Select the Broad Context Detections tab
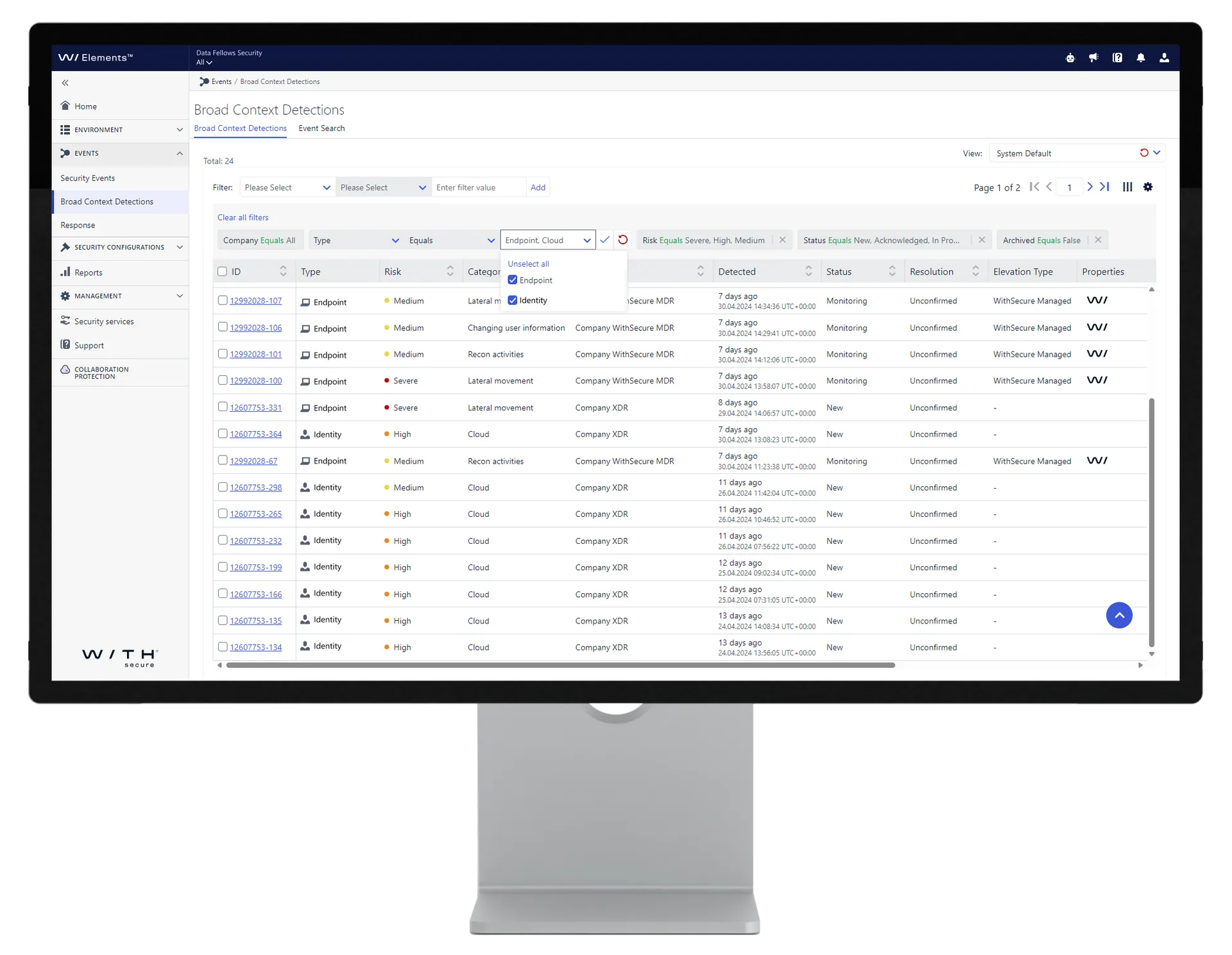 240,128
